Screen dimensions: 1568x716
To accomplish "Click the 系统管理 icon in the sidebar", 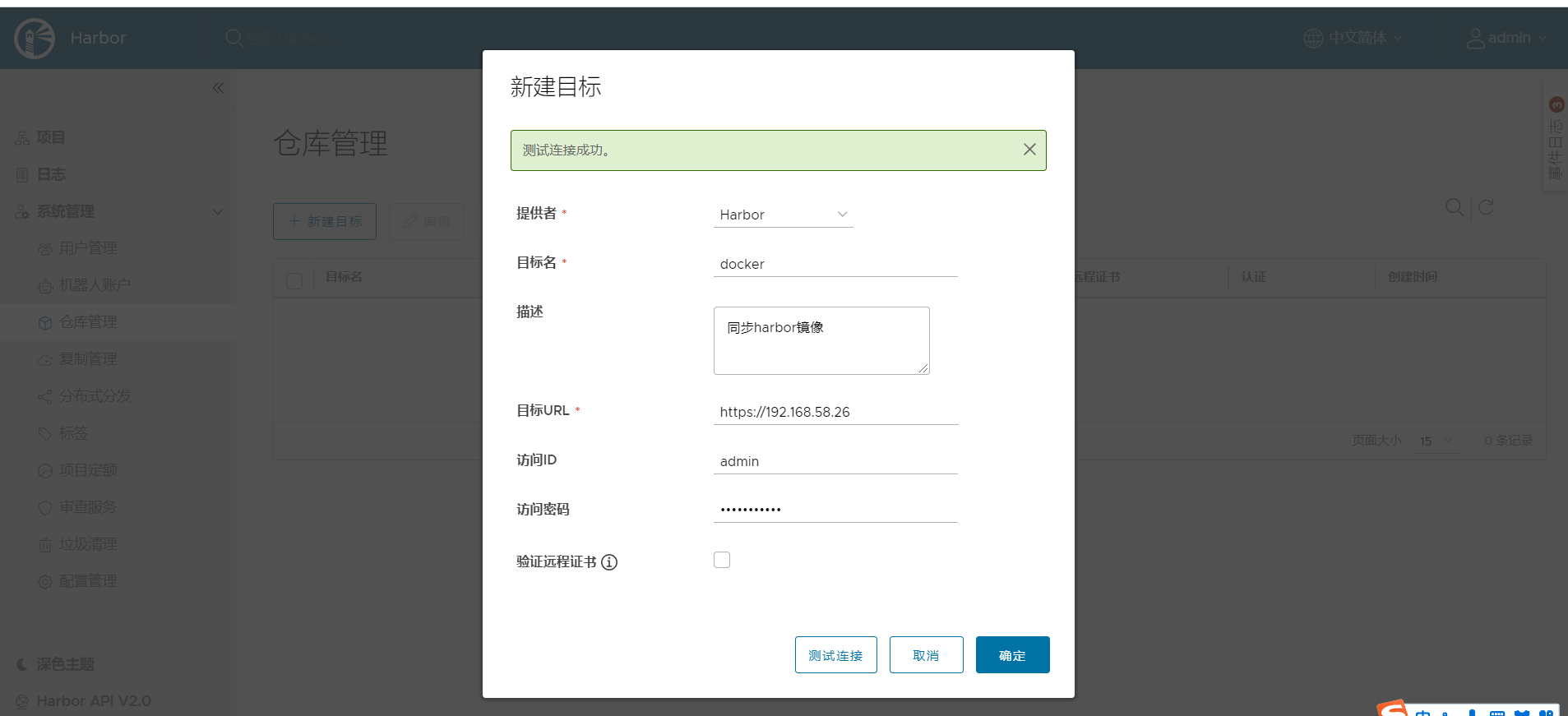I will [x=22, y=212].
